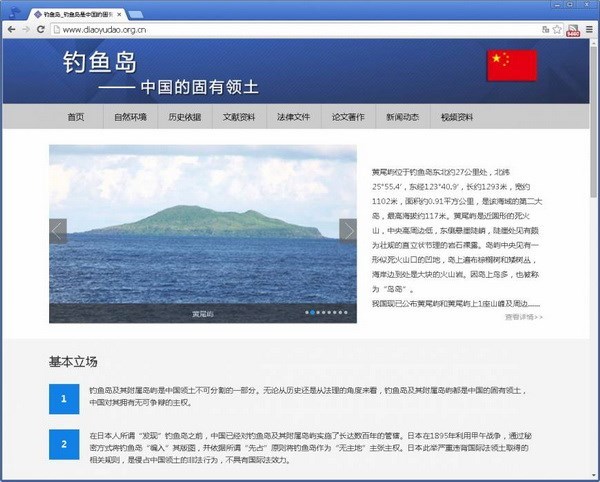Show next slide with right carousel arrow
The height and width of the screenshot is (482, 600).
tap(347, 231)
